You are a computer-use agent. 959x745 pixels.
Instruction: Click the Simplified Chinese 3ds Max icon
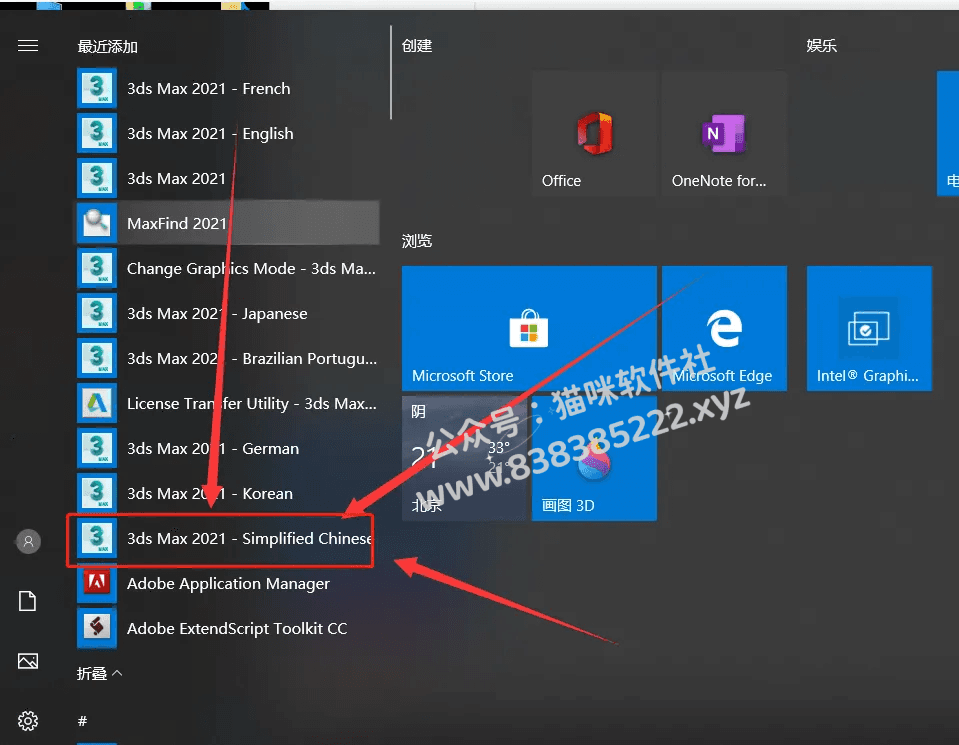coord(97,538)
